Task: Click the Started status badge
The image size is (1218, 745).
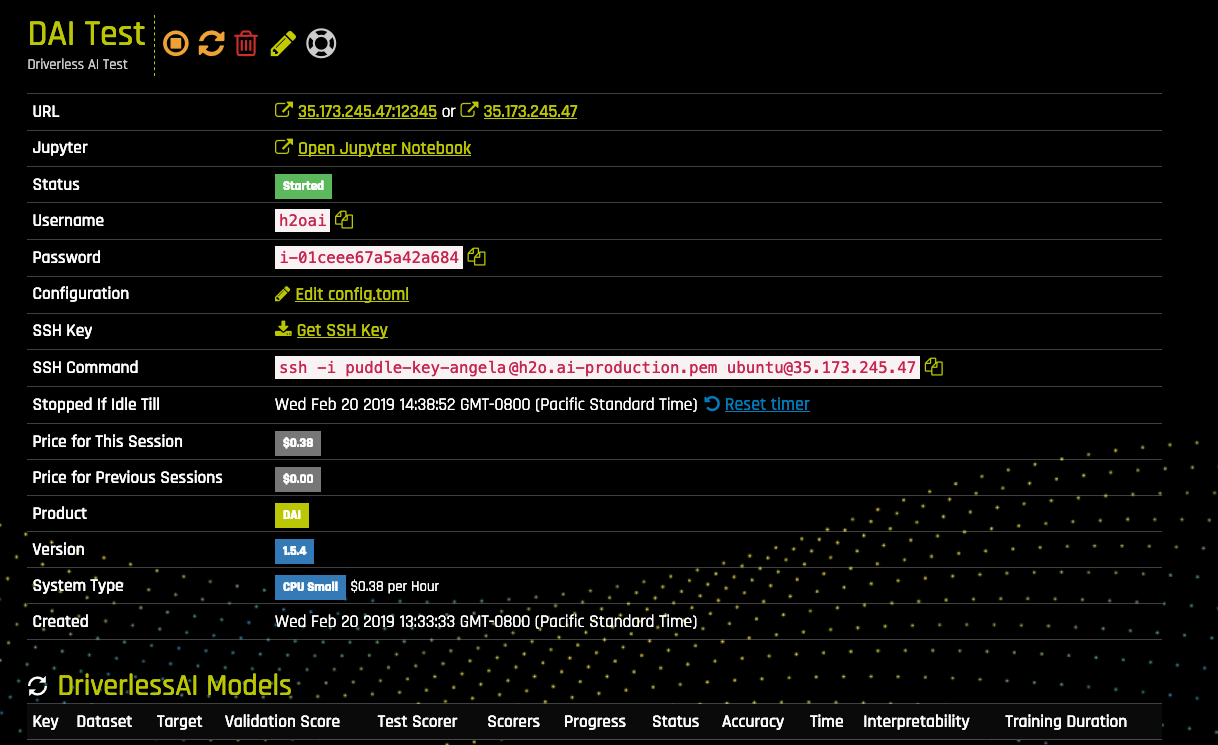Action: (x=303, y=185)
